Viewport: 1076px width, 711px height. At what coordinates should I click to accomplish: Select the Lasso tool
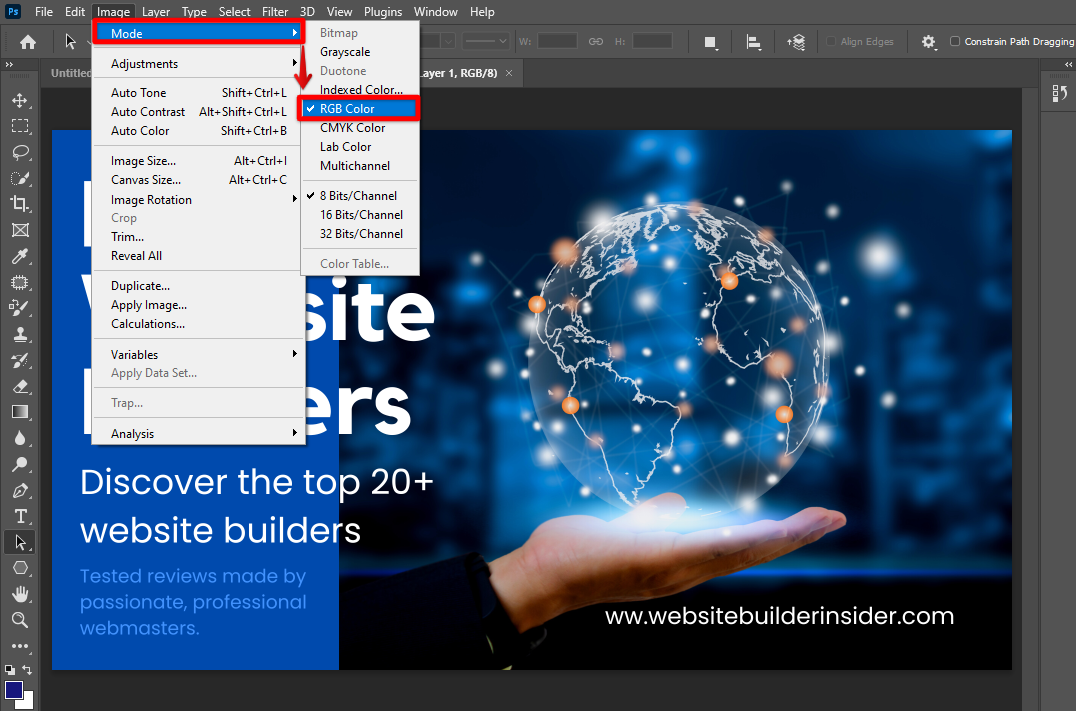click(19, 152)
